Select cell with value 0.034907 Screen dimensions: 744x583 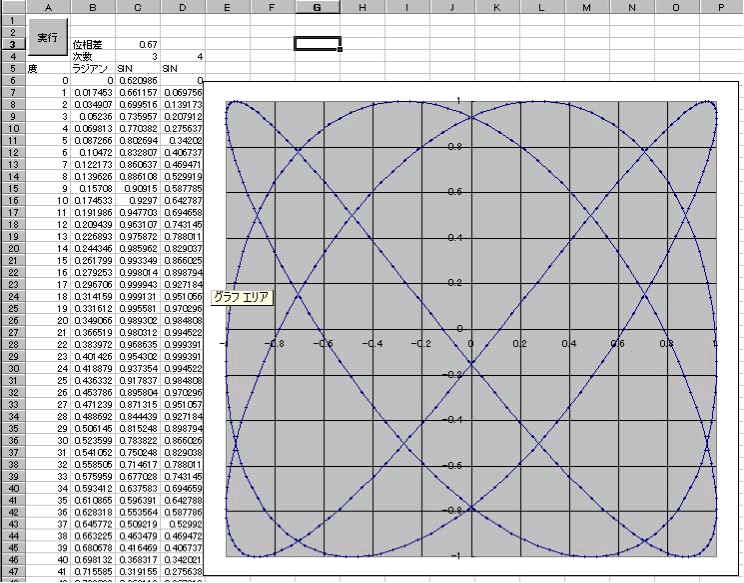pos(93,104)
